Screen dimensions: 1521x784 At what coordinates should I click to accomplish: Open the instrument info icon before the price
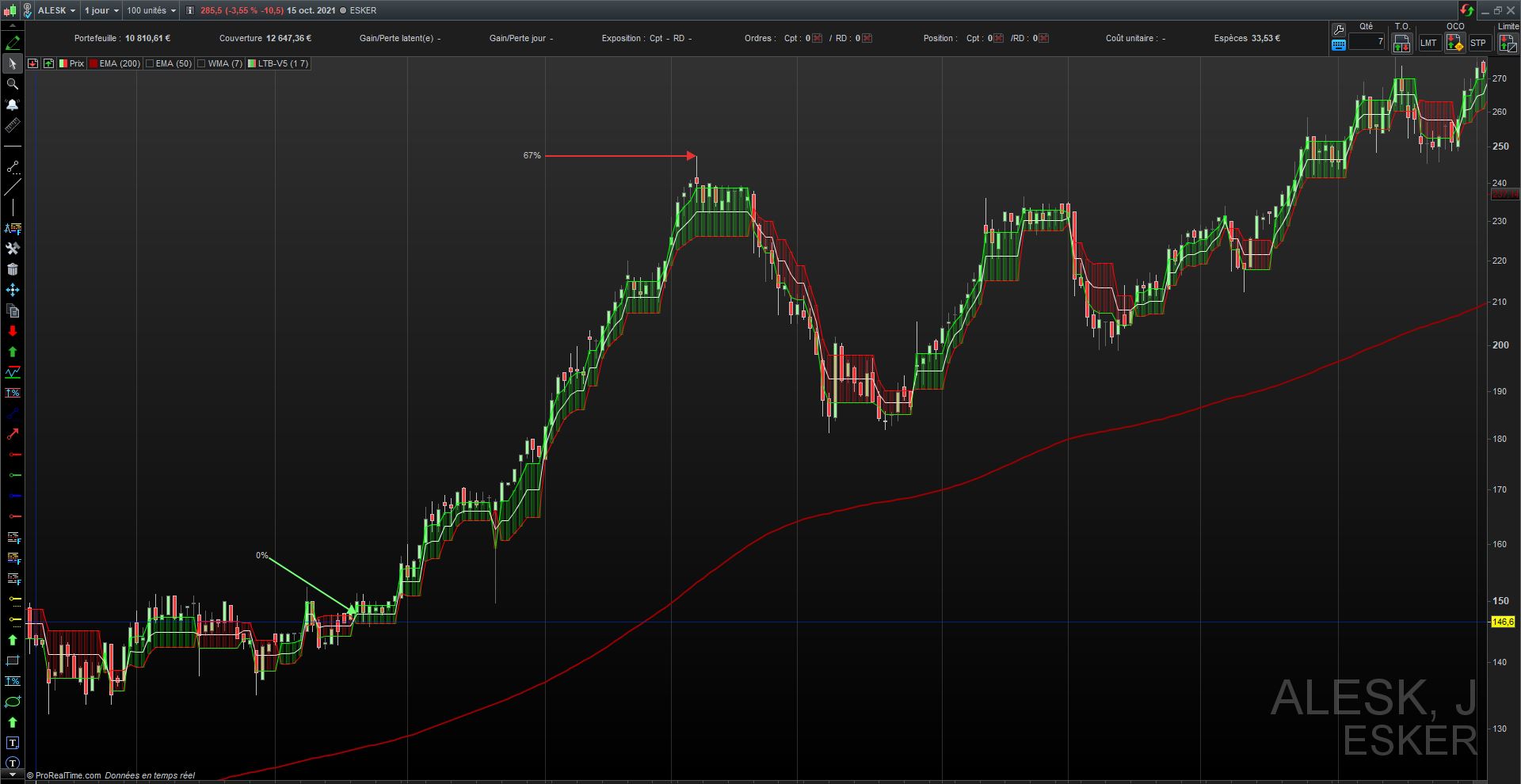pyautogui.click(x=190, y=10)
